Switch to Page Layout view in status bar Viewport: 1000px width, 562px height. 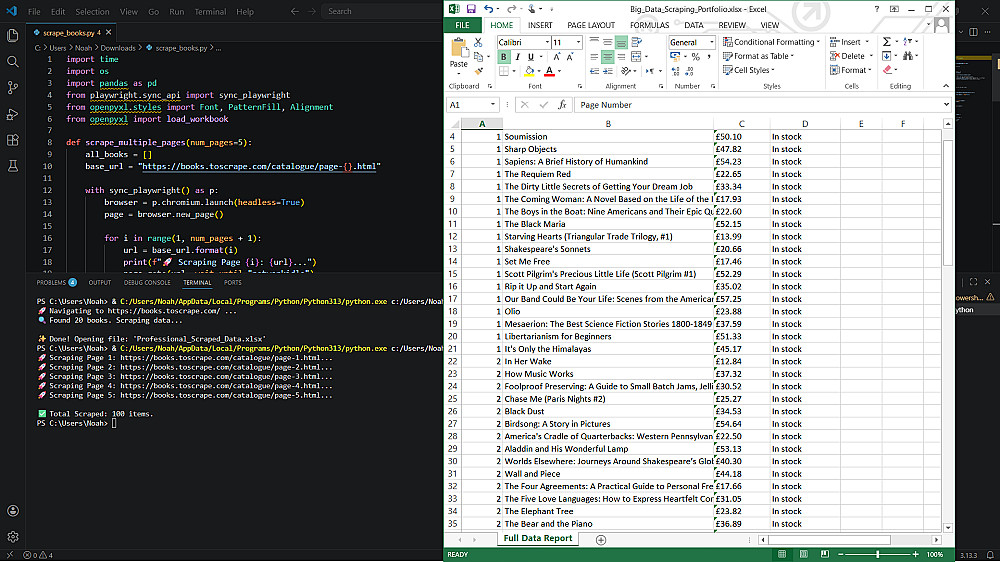tap(803, 554)
